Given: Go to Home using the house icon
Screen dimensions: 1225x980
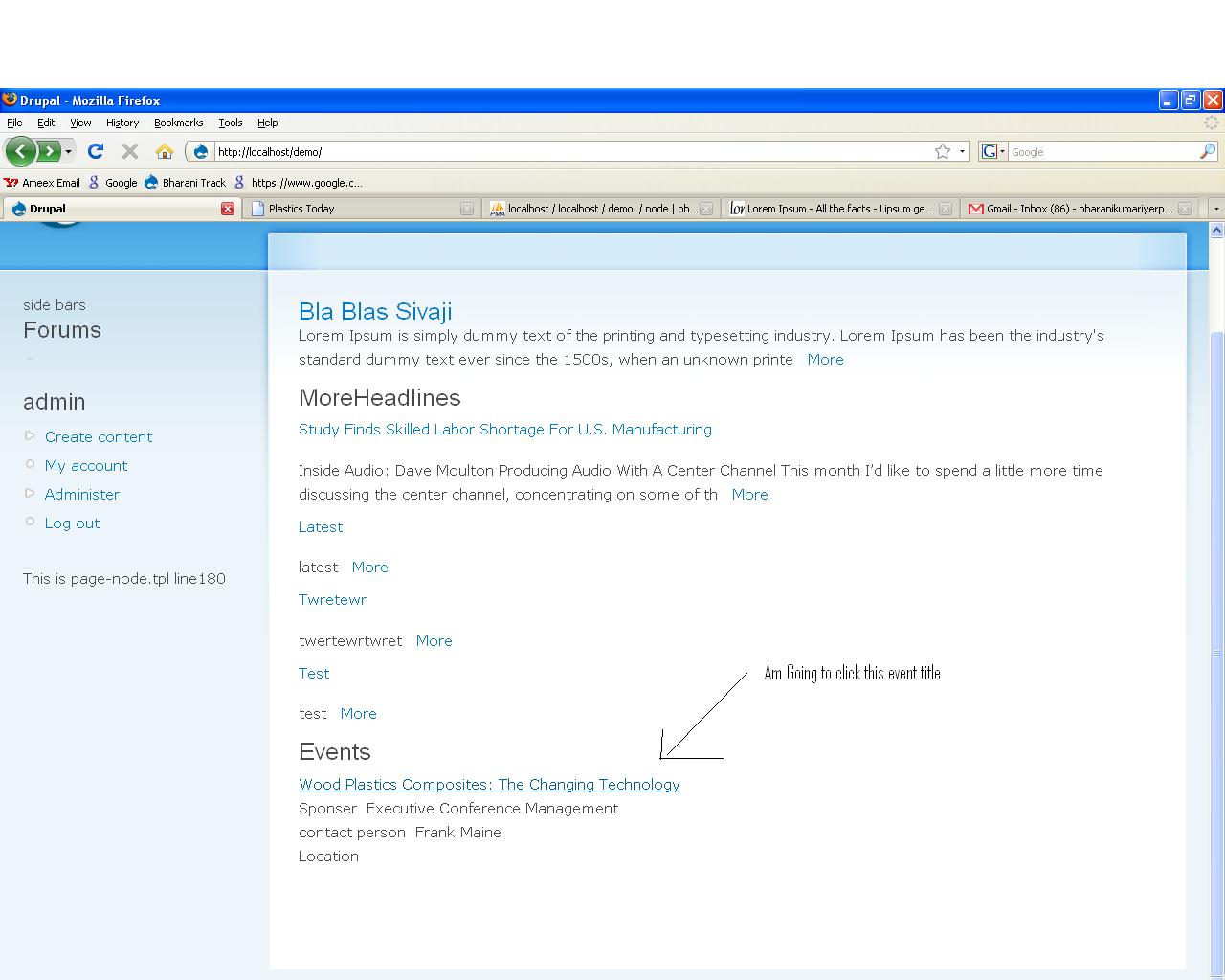Looking at the screenshot, I should click(165, 151).
